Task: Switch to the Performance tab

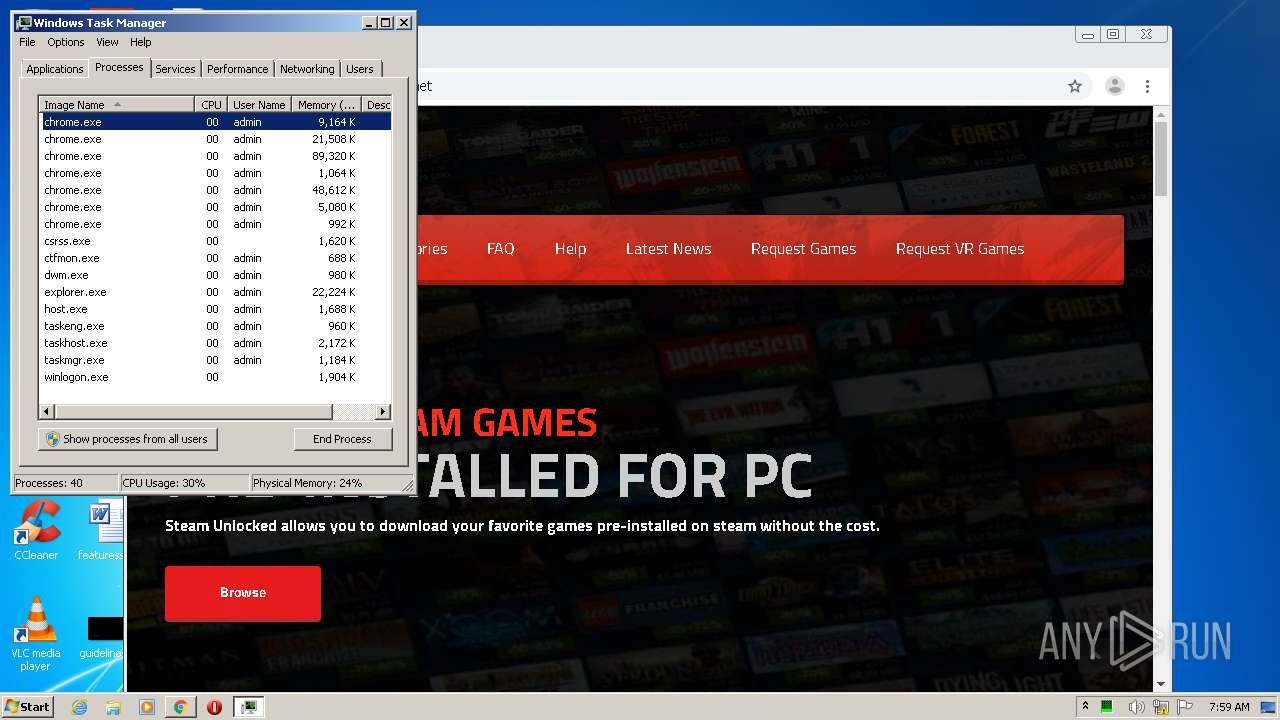Action: coord(237,69)
